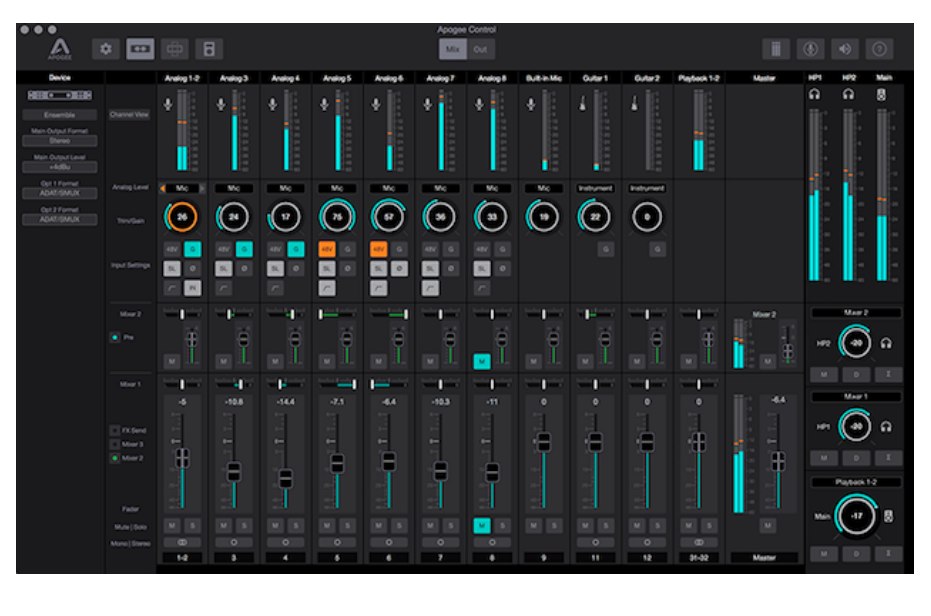Switch to the Out tab
931x616 pixels.
coord(481,49)
